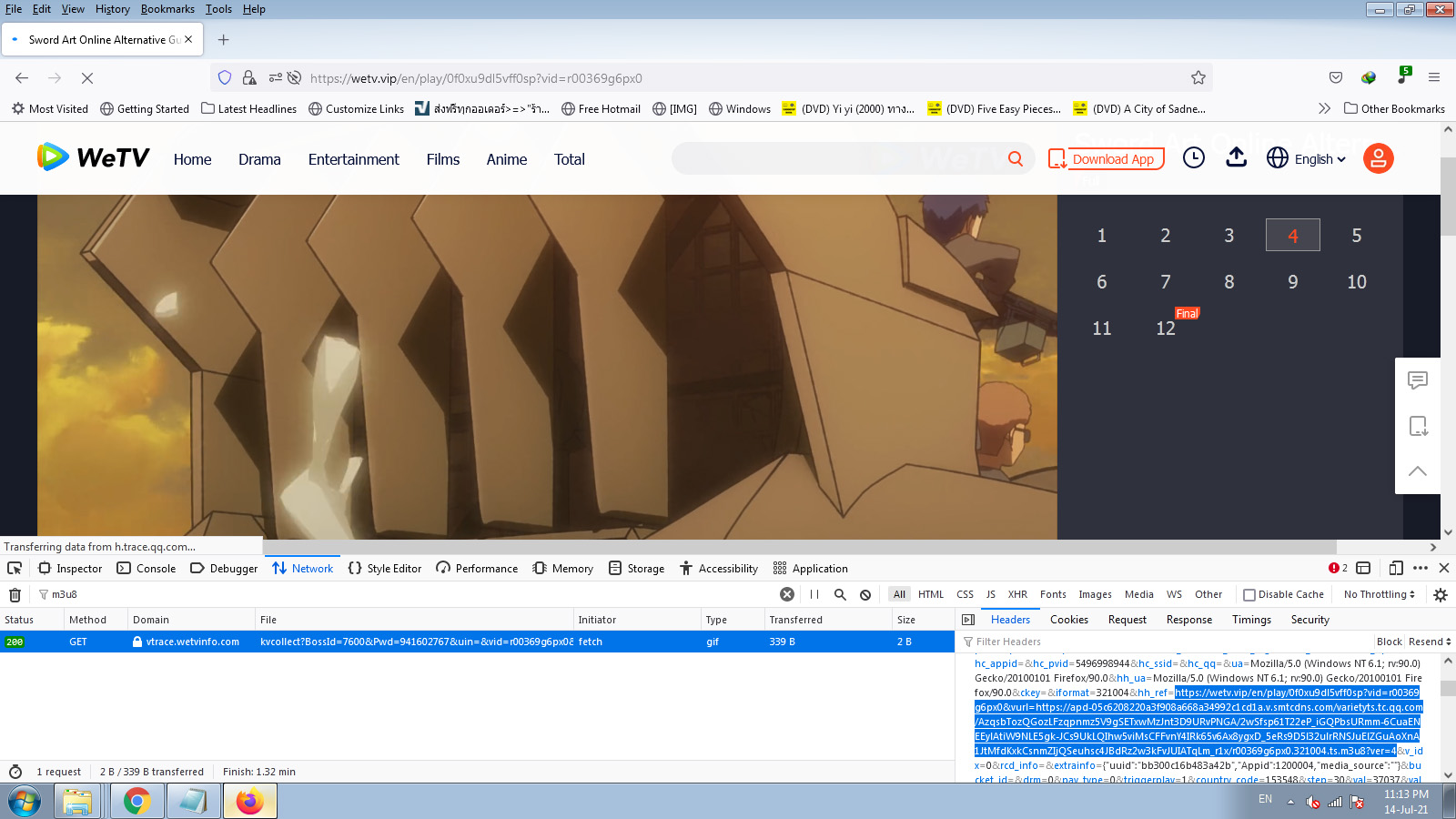The image size is (1456, 819).
Task: Clear the m3u8 filter text
Action: [x=787, y=594]
